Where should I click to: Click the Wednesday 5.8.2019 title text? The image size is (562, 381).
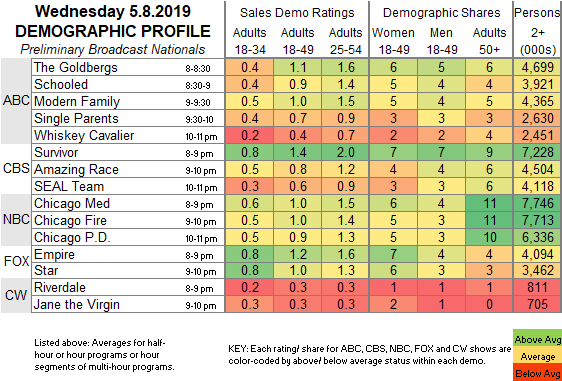pos(113,11)
